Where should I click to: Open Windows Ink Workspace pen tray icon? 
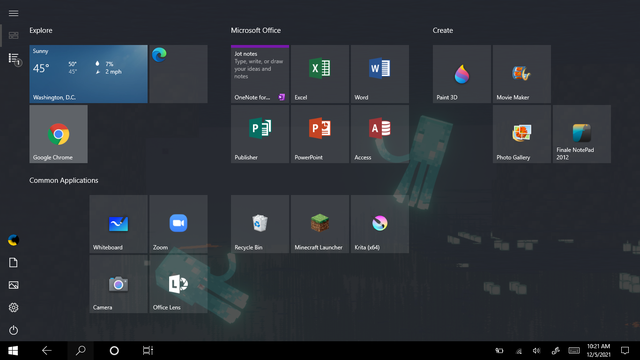[556, 351]
